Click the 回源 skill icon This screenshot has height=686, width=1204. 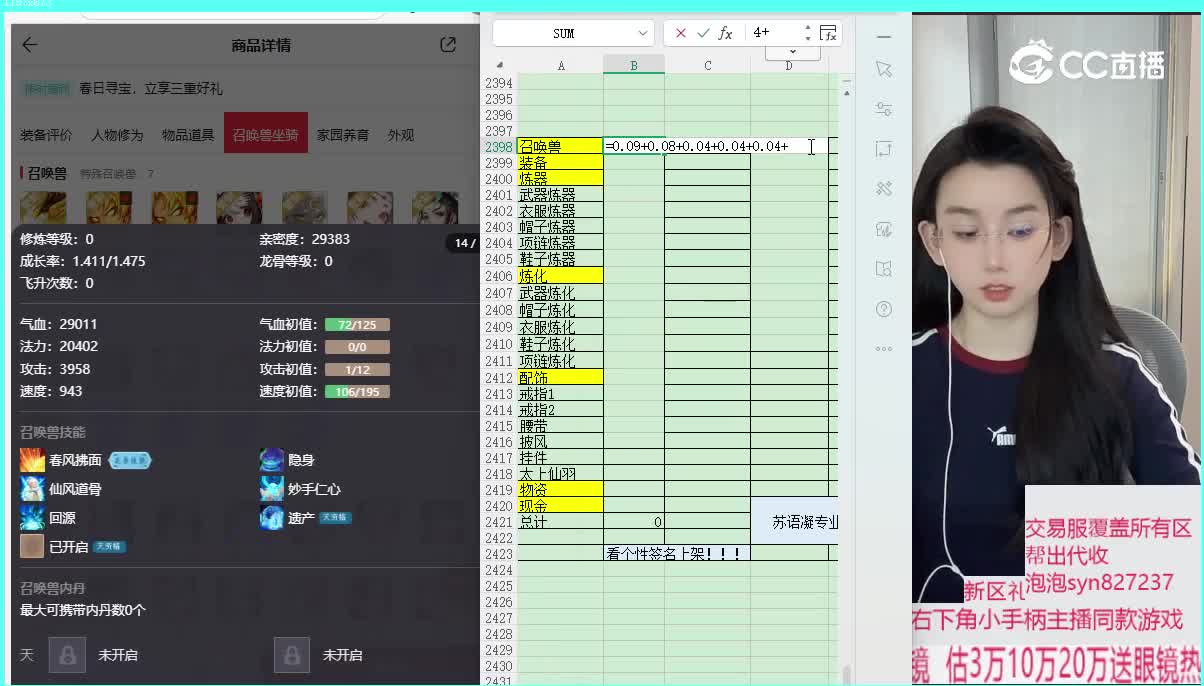coord(32,518)
